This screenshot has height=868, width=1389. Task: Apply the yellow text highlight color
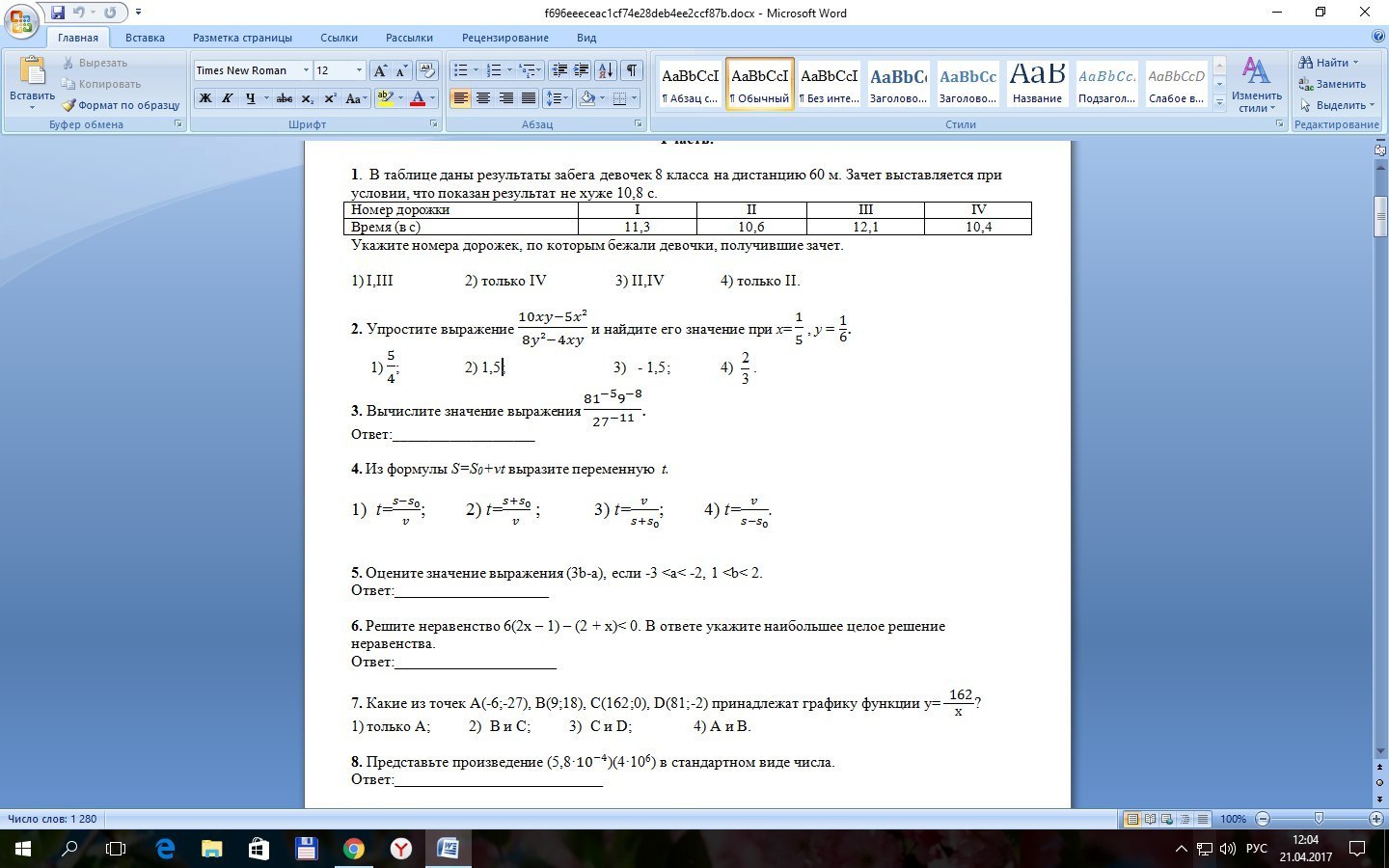(x=386, y=98)
